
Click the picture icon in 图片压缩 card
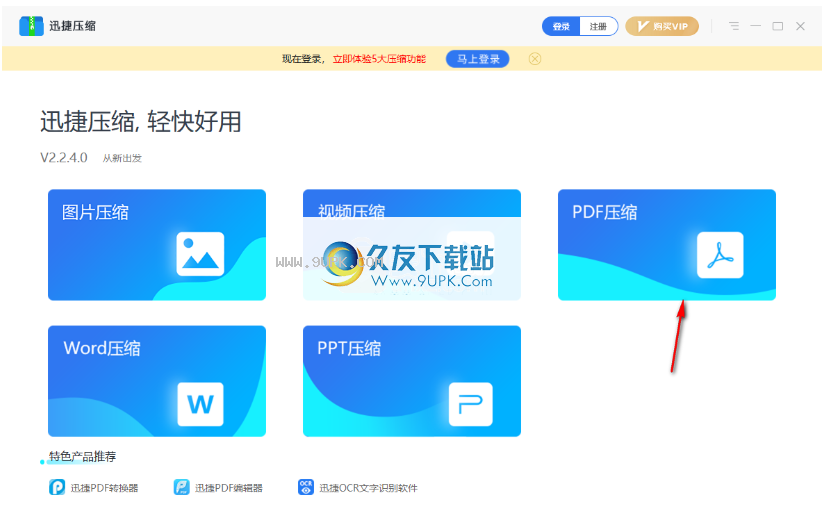200,254
